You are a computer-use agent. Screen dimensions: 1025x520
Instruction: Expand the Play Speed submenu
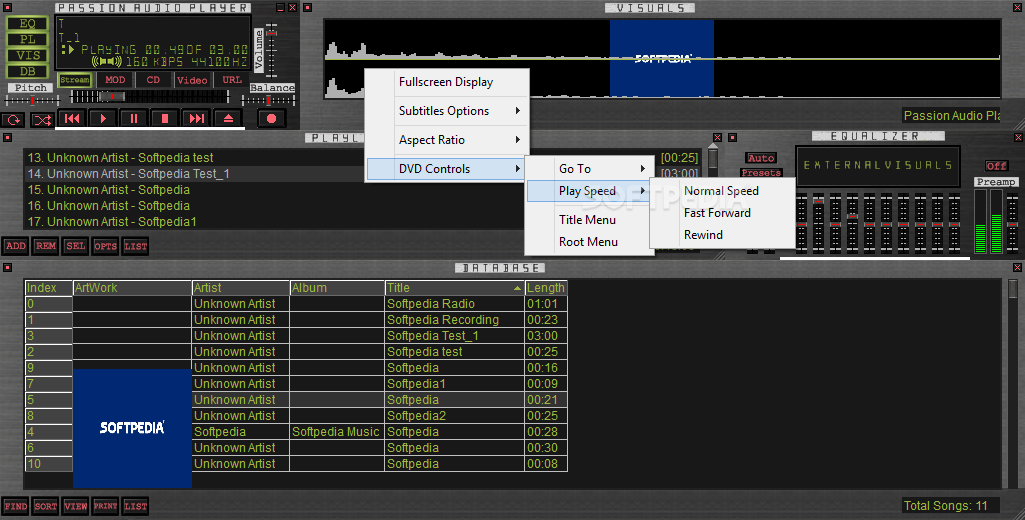[588, 191]
